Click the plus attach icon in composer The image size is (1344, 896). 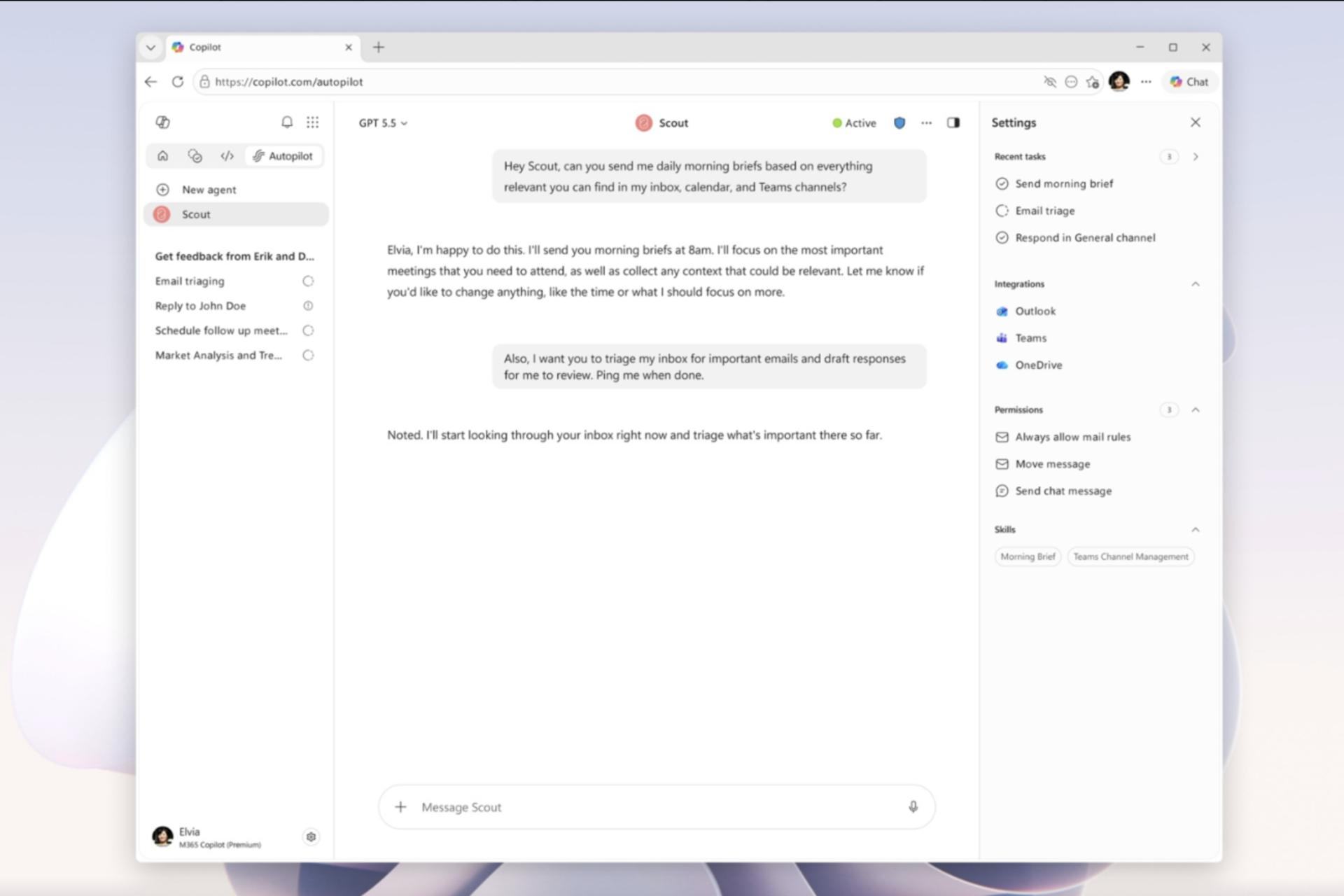(400, 806)
